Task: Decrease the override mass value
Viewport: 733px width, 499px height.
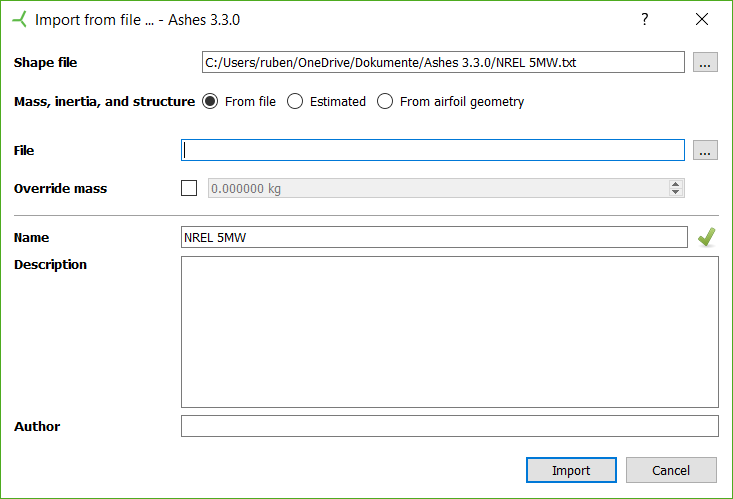Action: click(x=676, y=192)
